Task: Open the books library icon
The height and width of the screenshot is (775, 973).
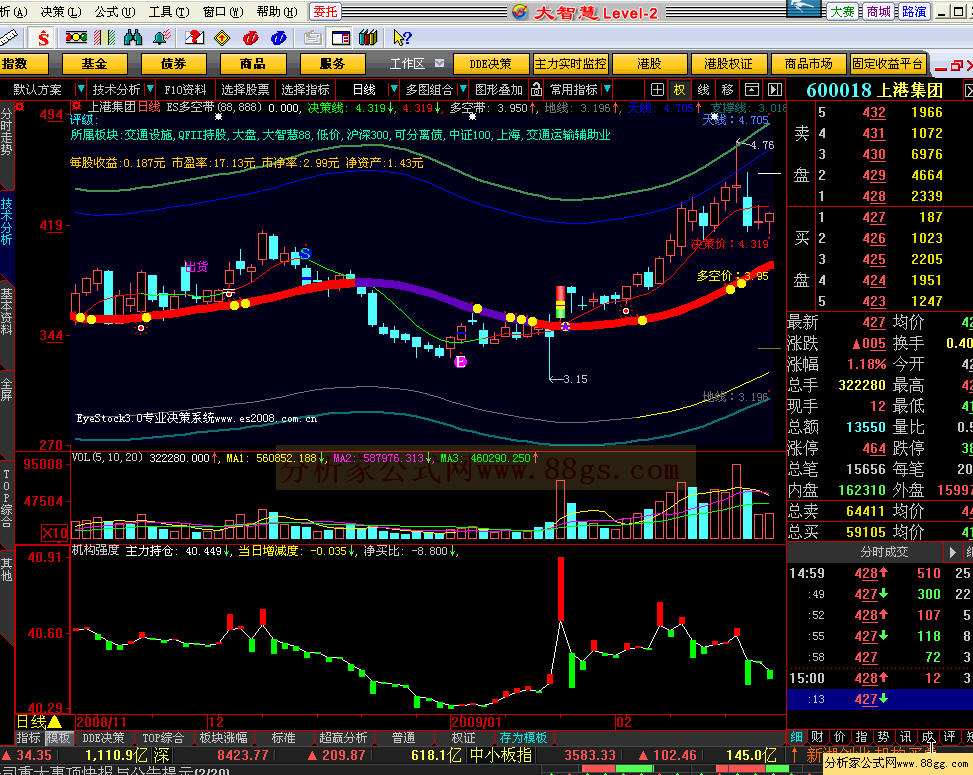Action: point(368,38)
